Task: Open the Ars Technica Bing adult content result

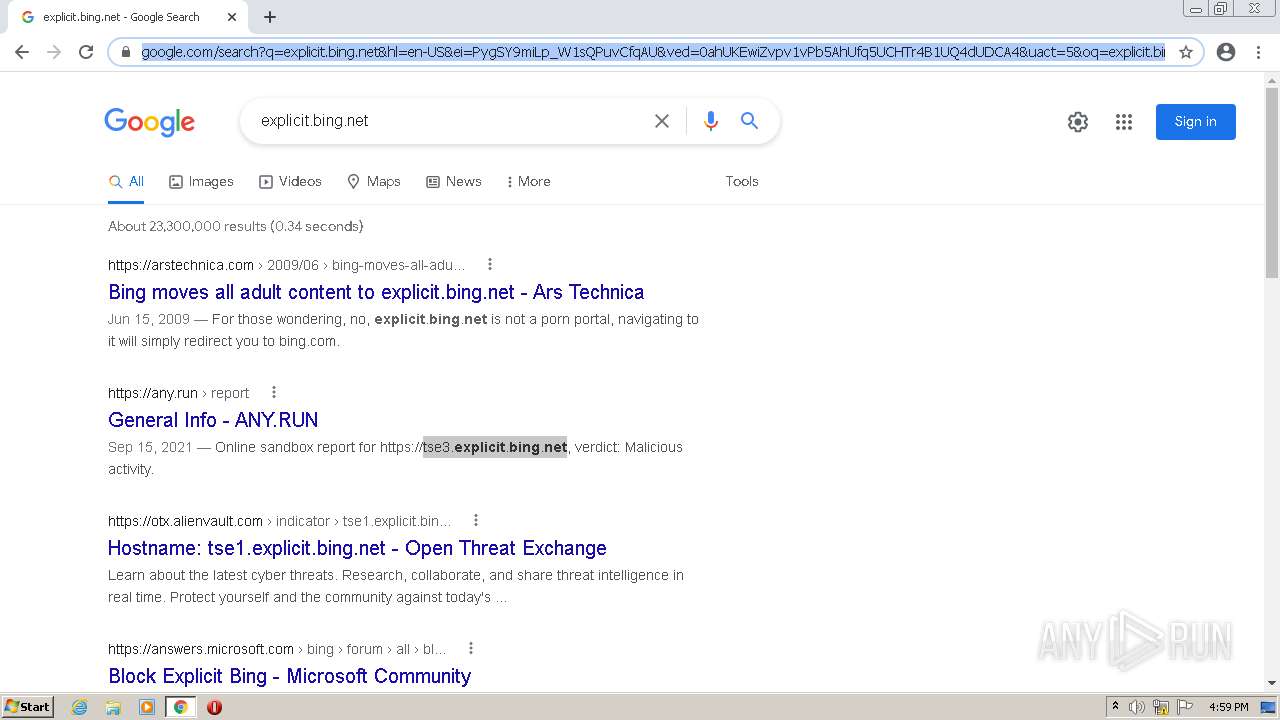Action: [376, 292]
